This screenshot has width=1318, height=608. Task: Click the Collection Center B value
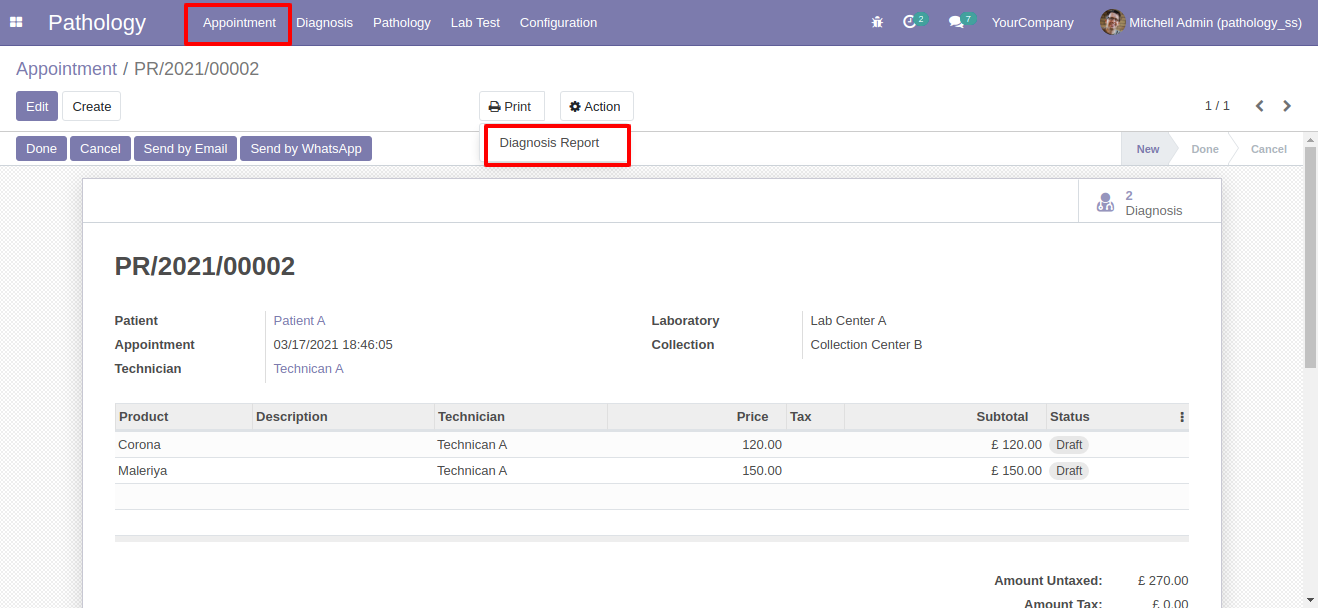866,345
